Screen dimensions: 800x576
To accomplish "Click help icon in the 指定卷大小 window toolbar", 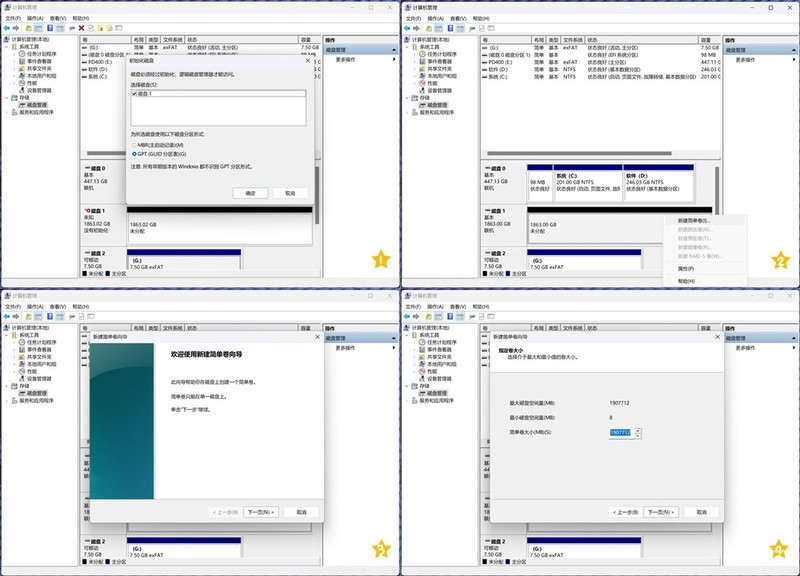I will (x=451, y=316).
